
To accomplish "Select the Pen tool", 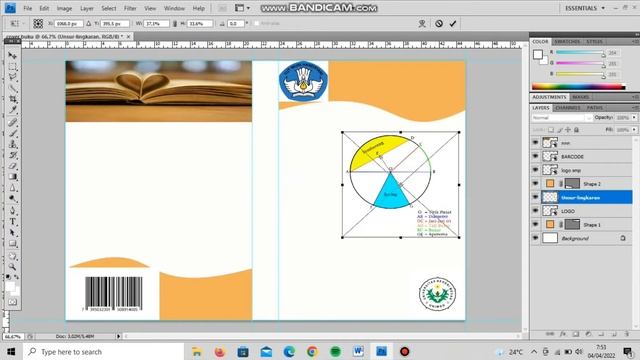I will point(13,211).
